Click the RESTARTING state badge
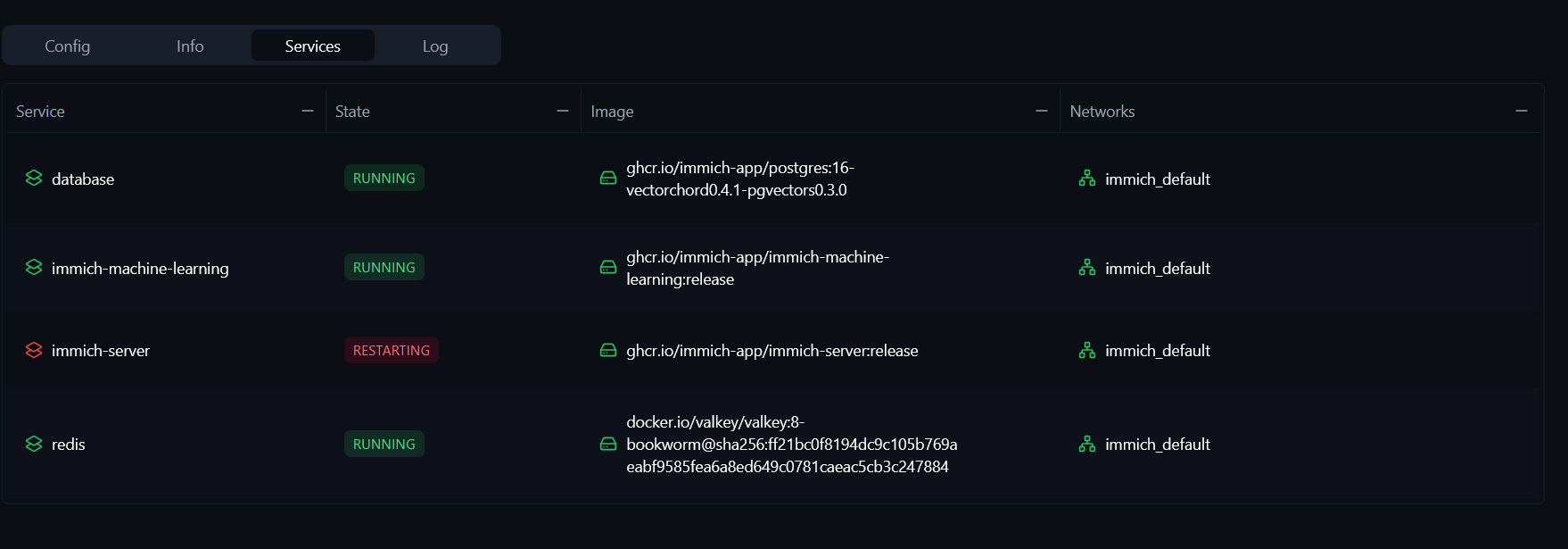 [x=392, y=350]
